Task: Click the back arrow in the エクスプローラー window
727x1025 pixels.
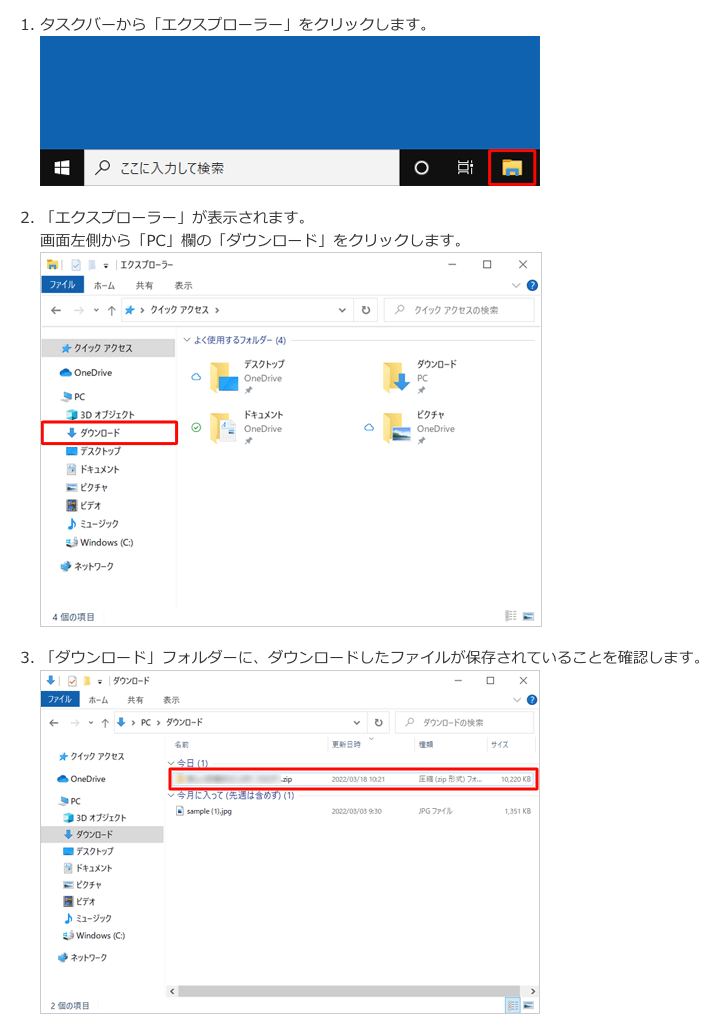Action: coord(56,311)
